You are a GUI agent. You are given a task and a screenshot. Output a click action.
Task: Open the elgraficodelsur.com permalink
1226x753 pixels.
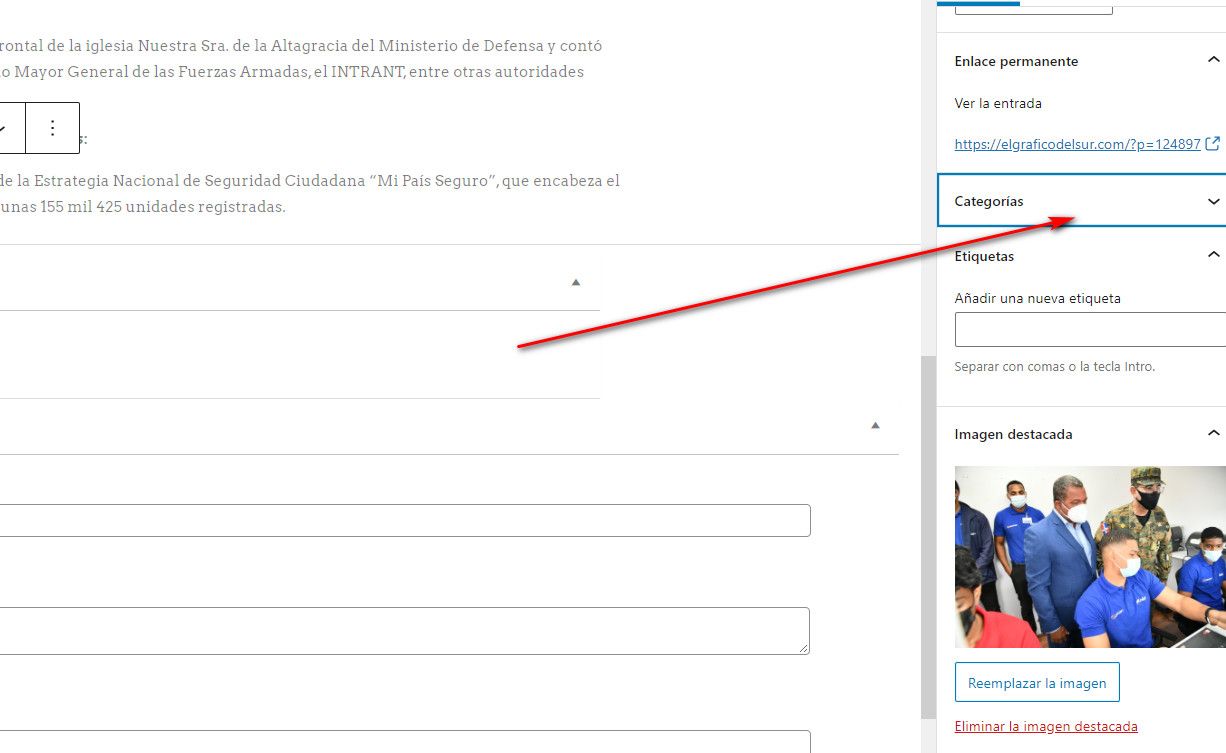(x=1077, y=144)
